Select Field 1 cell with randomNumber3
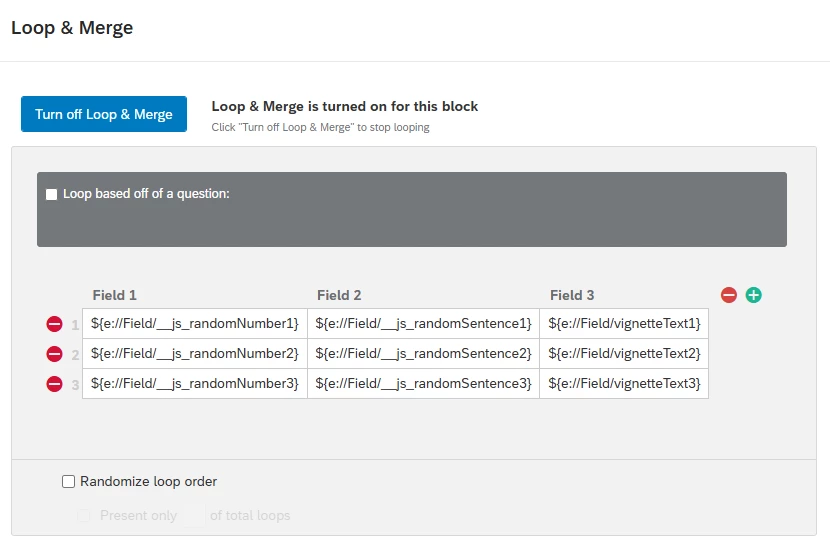The width and height of the screenshot is (830, 551). pos(195,384)
